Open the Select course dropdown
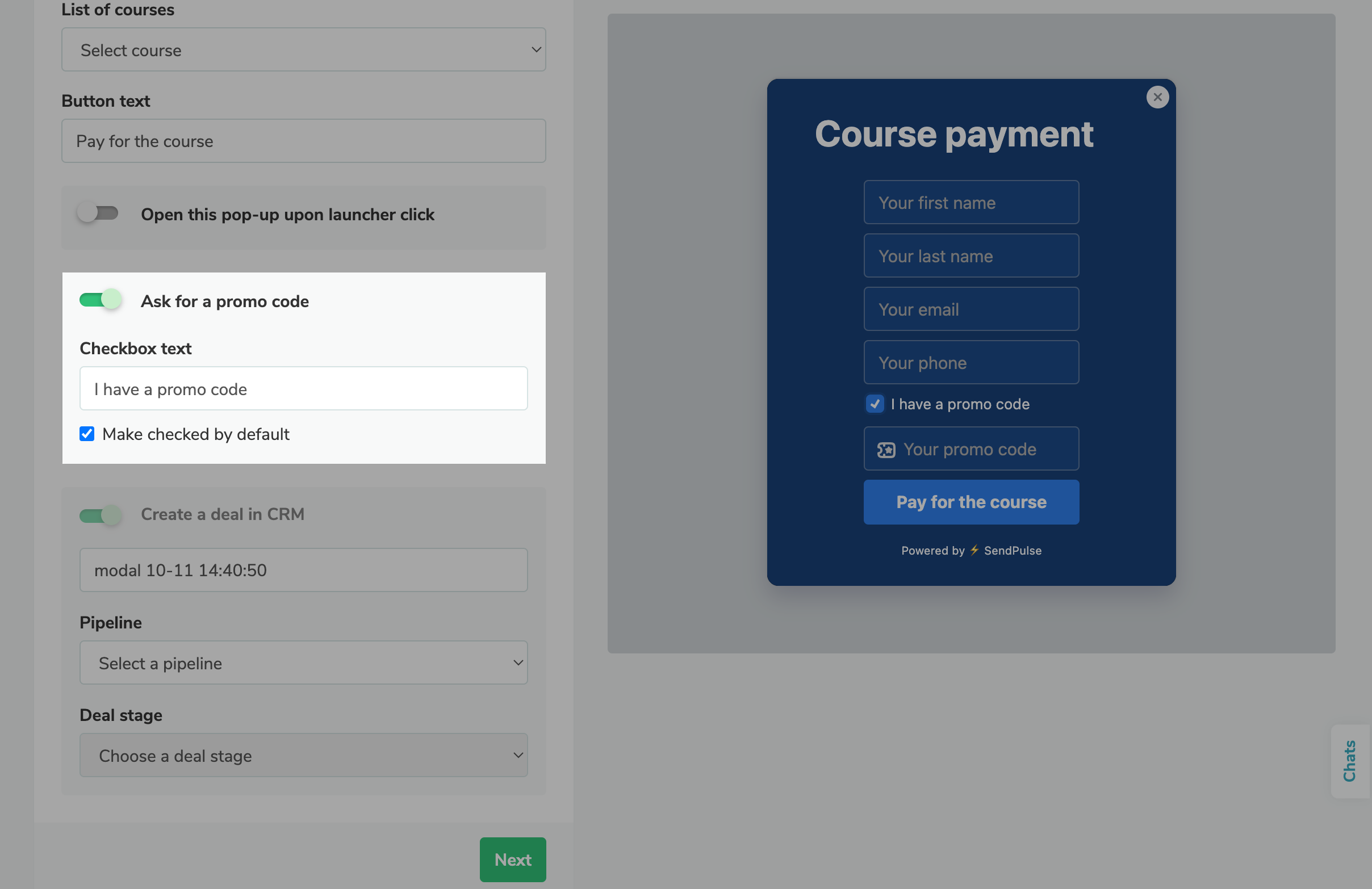 pos(303,49)
